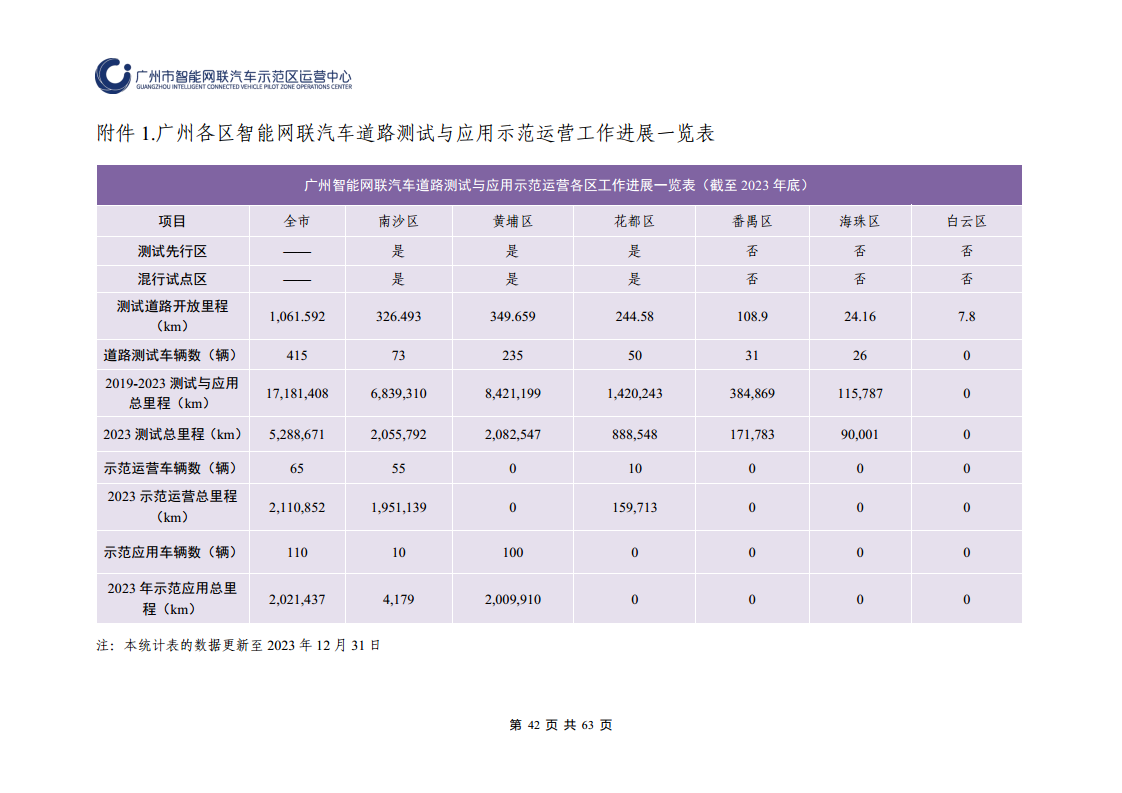
Task: Select the 第 42 页 共 63 页 footer
Action: point(561,724)
